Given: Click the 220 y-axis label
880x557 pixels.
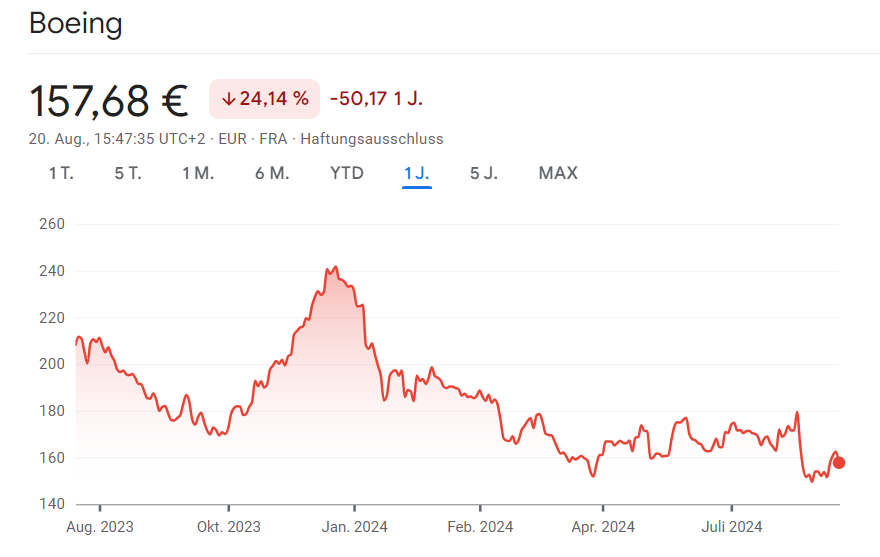Looking at the screenshot, I should point(52,318).
